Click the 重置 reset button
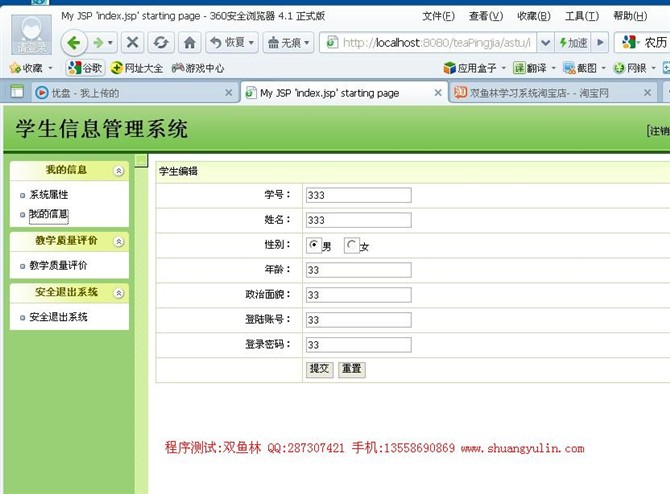Viewport: 670px width, 494px height. (x=352, y=369)
